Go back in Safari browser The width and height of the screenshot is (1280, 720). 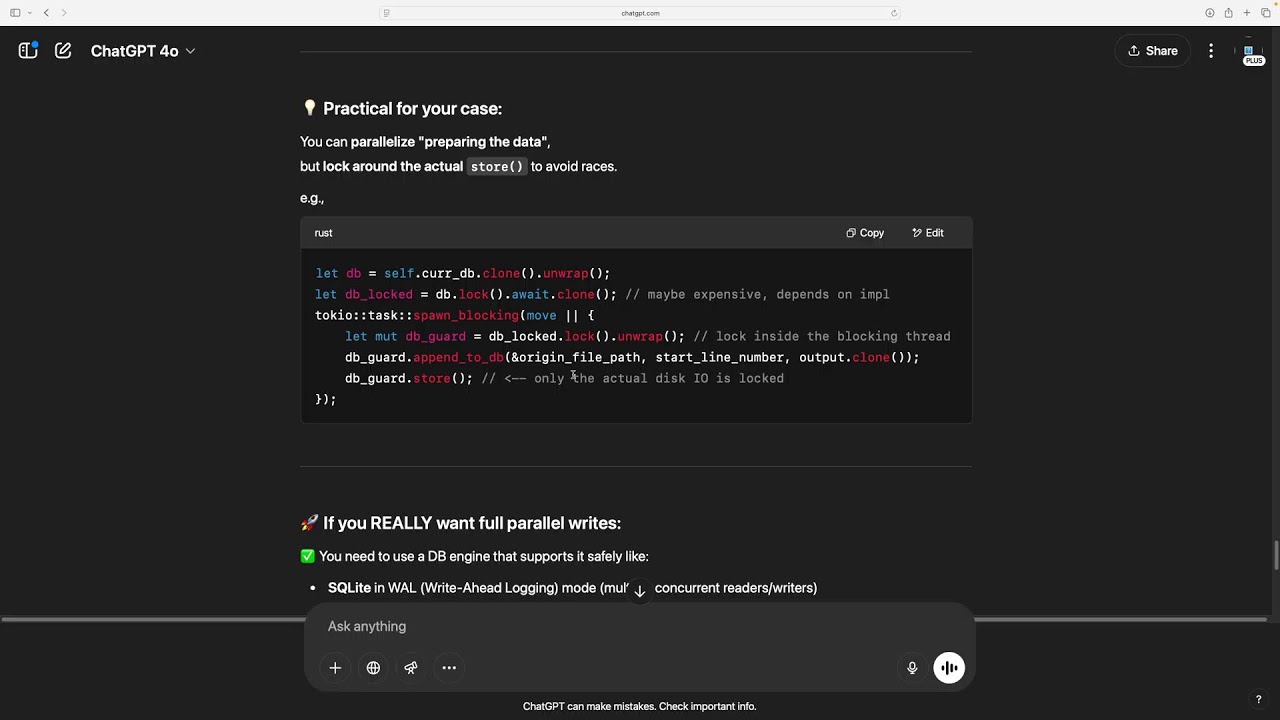tap(46, 13)
